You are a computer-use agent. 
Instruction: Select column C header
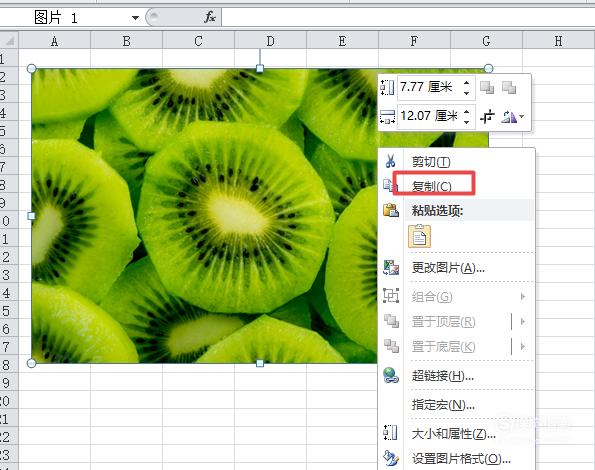[198, 40]
